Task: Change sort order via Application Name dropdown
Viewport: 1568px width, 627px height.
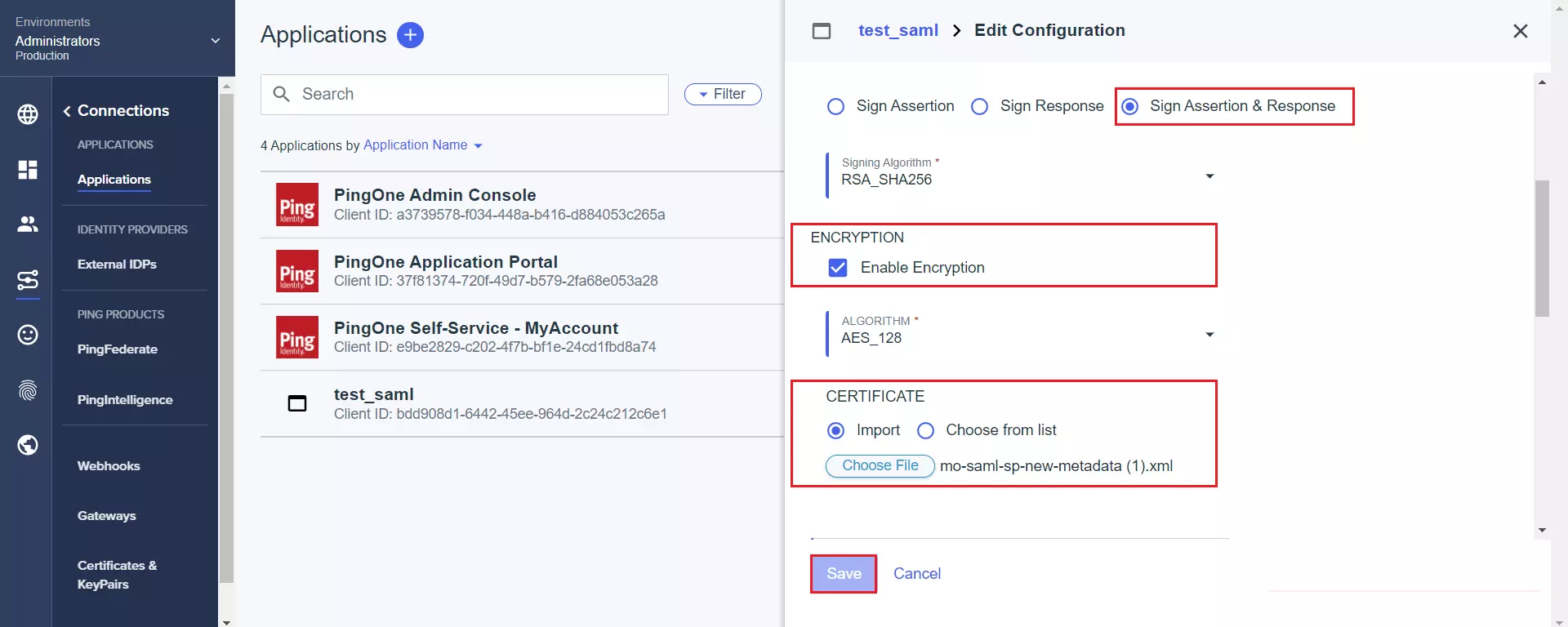Action: [423, 145]
